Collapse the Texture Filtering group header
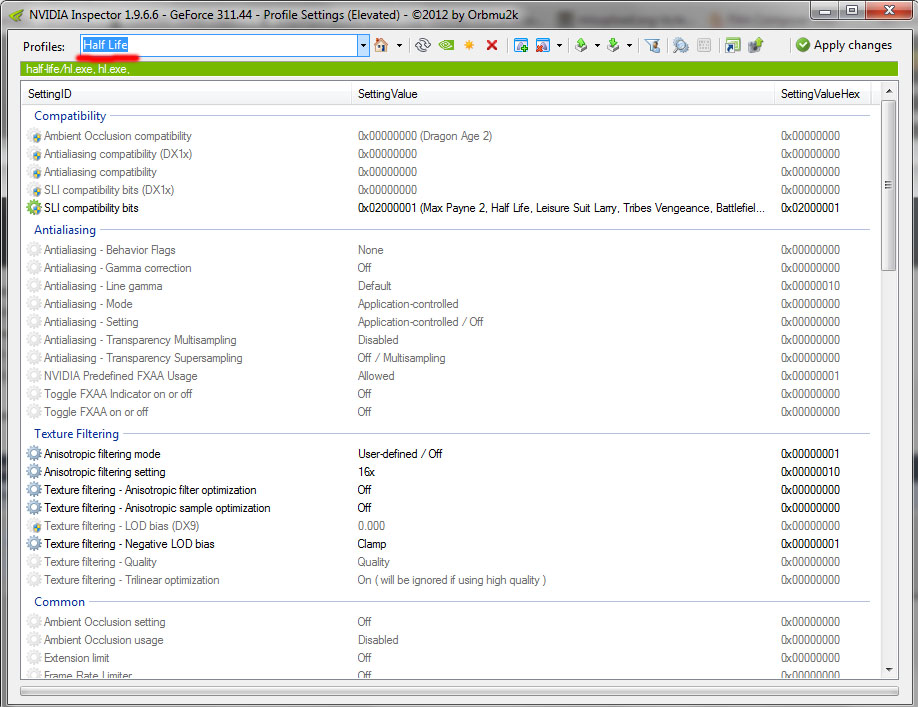918x707 pixels. click(x=76, y=434)
